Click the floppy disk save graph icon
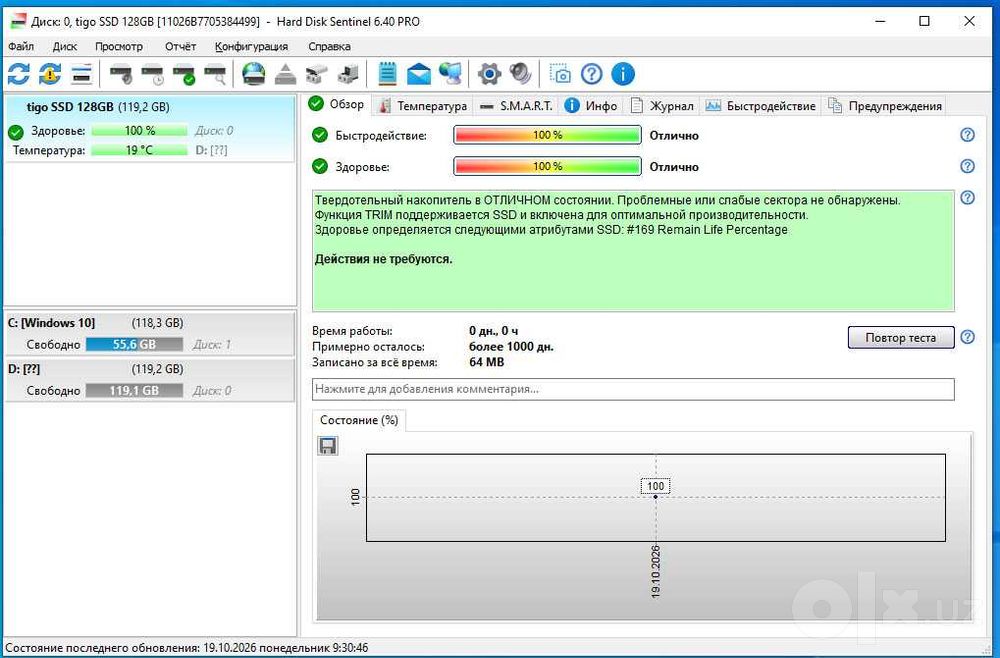The image size is (1000, 658). tap(327, 445)
